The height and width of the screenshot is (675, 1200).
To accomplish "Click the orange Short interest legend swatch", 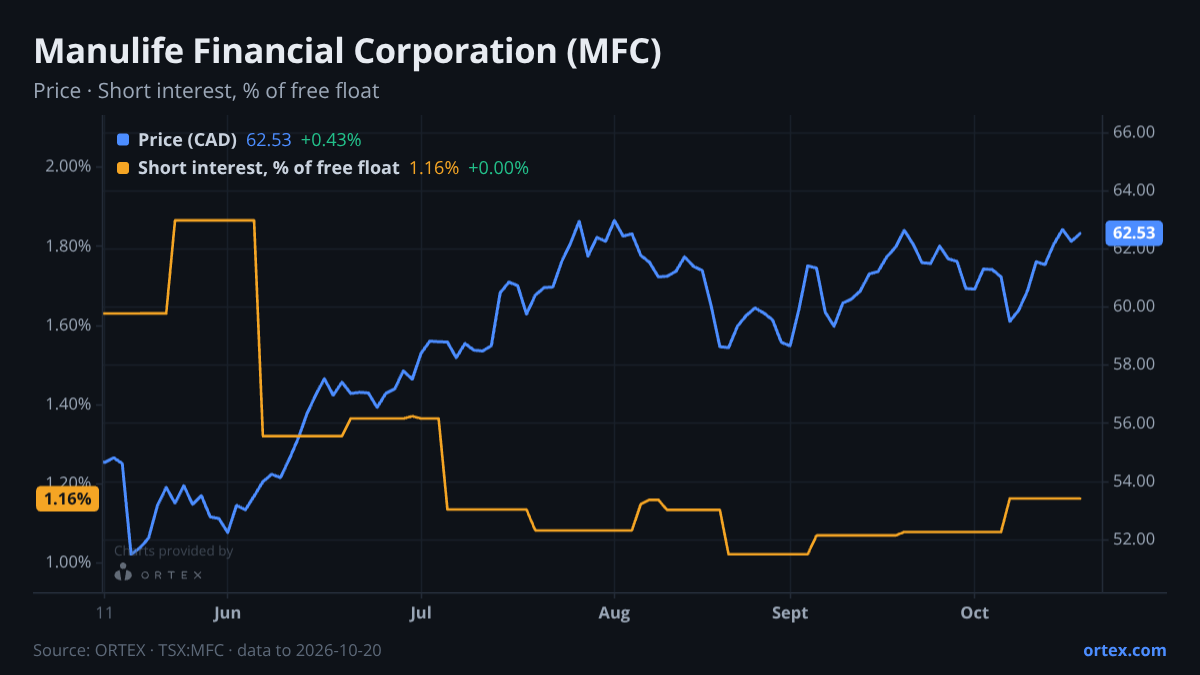I will [123, 168].
